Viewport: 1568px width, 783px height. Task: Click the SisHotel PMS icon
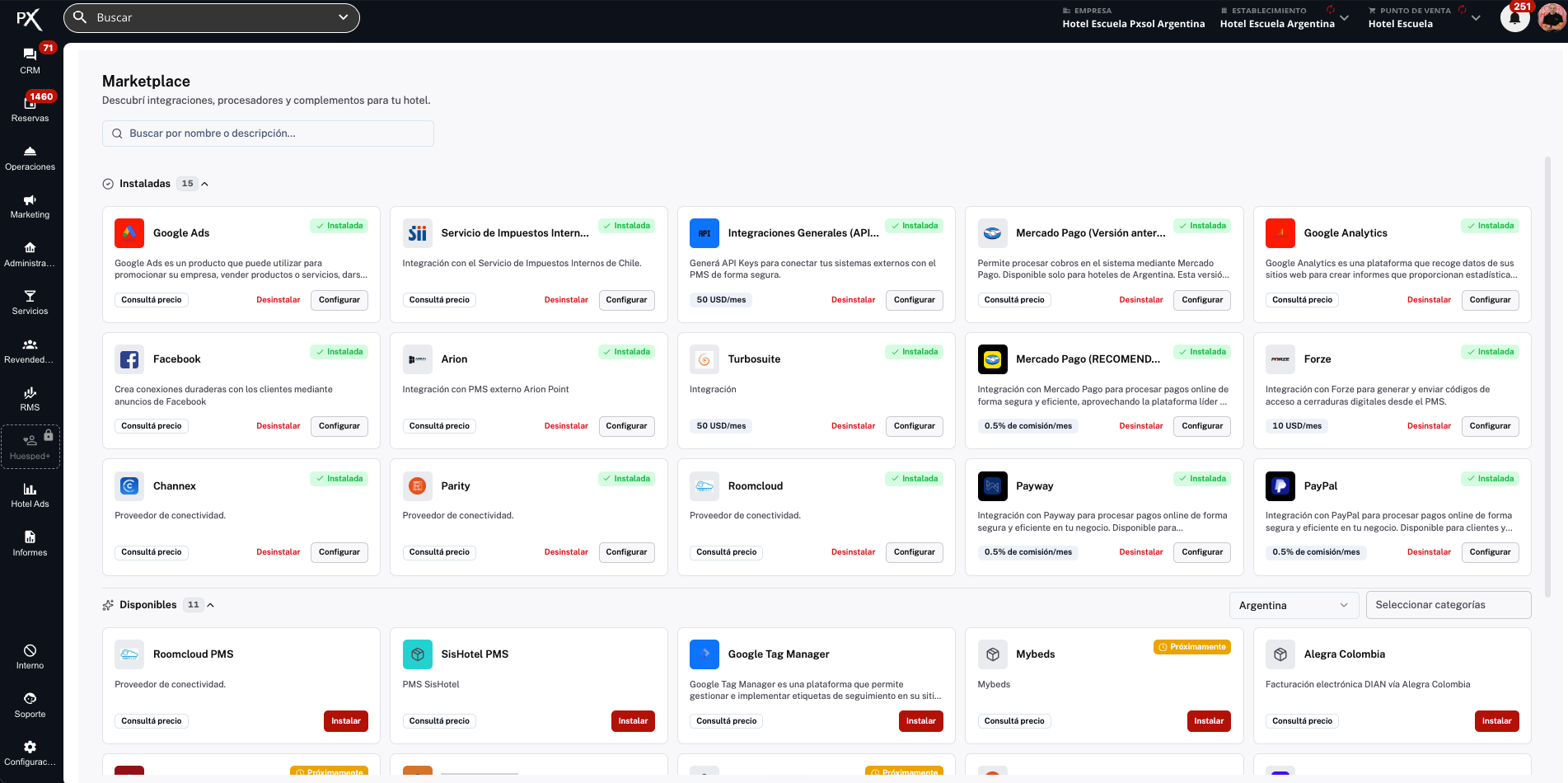click(418, 654)
